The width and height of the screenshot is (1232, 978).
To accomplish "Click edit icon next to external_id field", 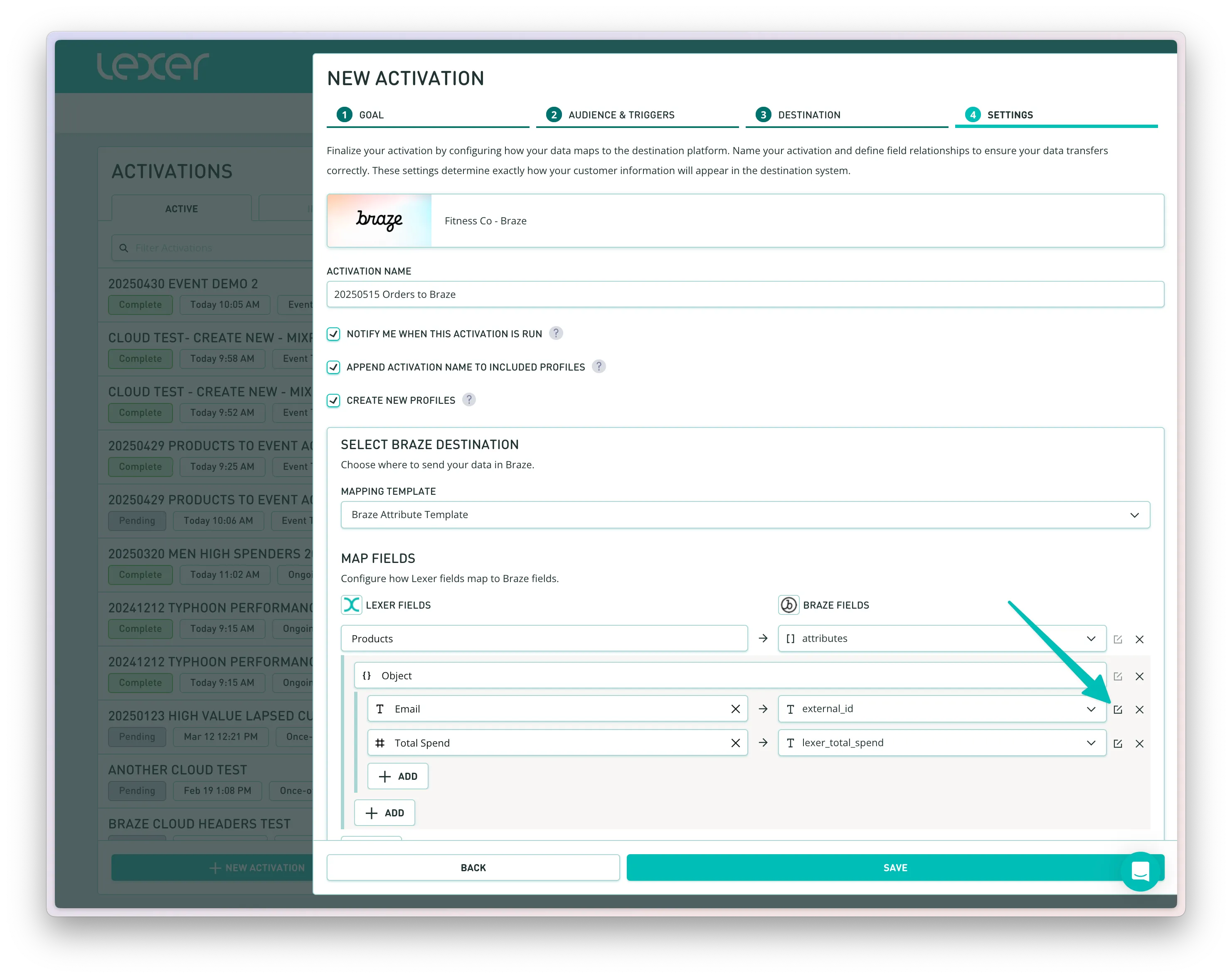I will click(1118, 710).
